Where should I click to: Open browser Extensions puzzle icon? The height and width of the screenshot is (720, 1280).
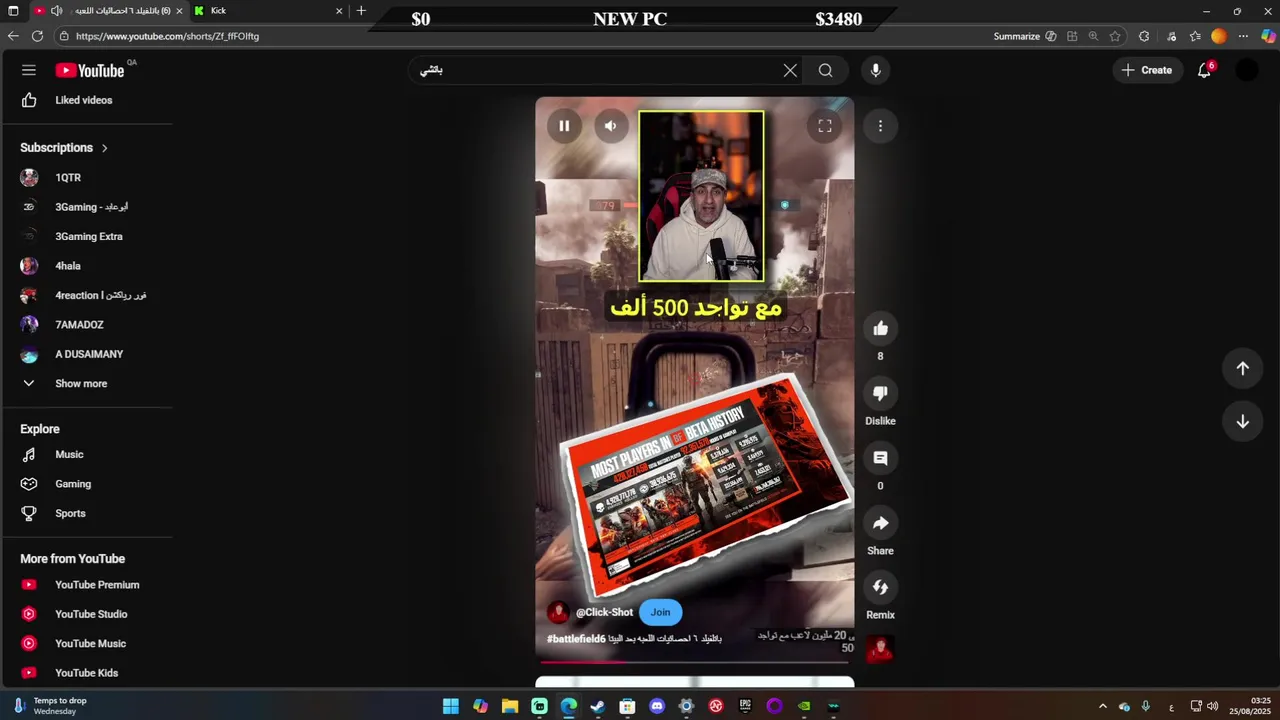pyautogui.click(x=1144, y=36)
